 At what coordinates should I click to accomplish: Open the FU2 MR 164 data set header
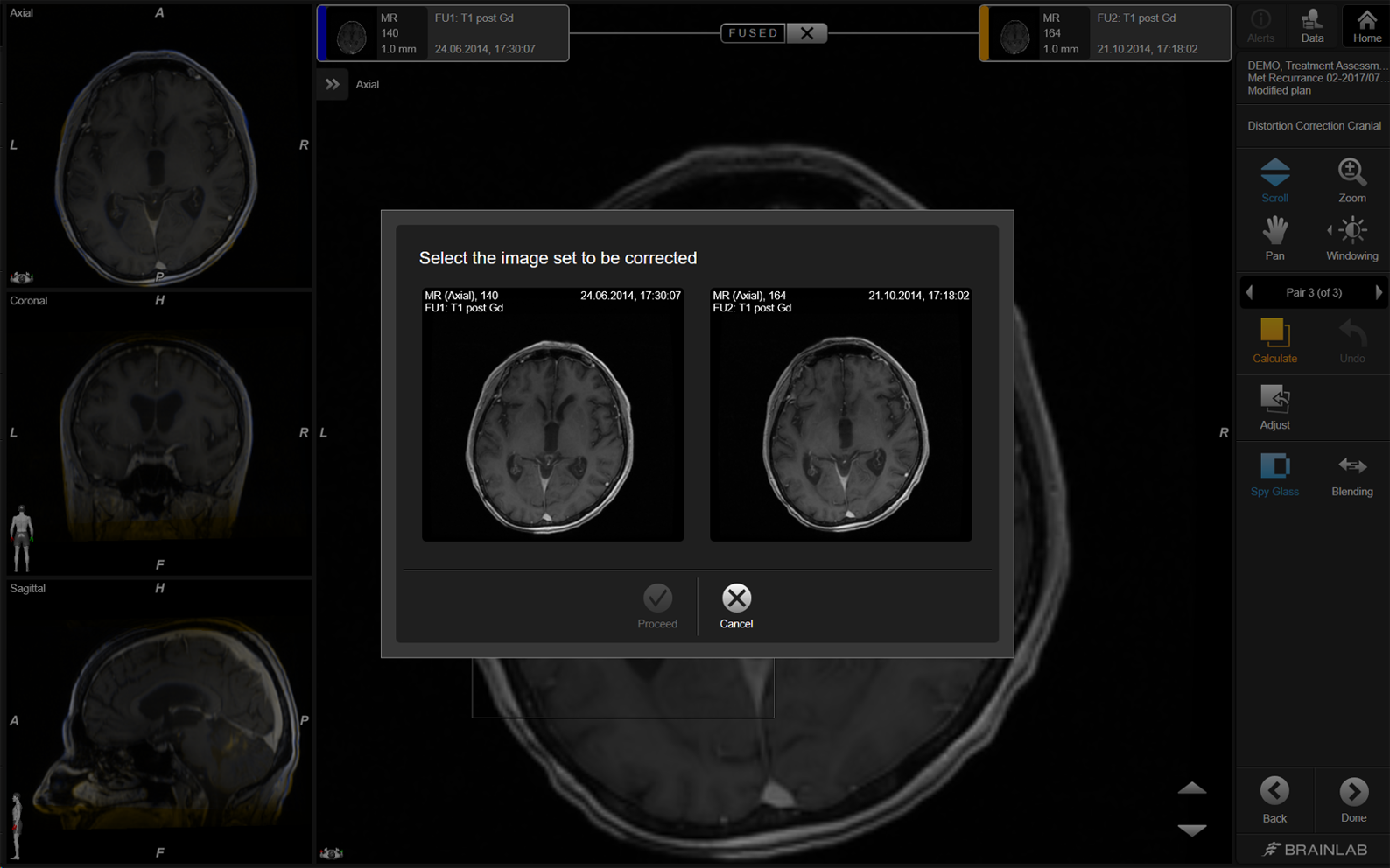1105,33
